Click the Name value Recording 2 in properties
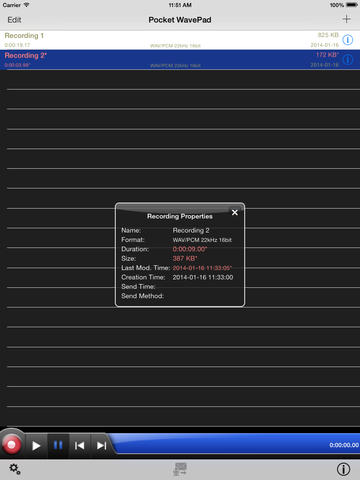360x480 pixels. (x=191, y=230)
